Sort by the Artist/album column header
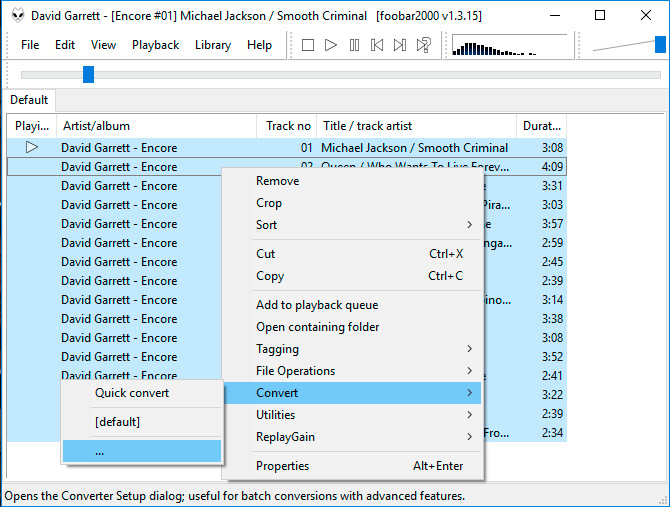Viewport: 670px width, 507px height. point(156,126)
